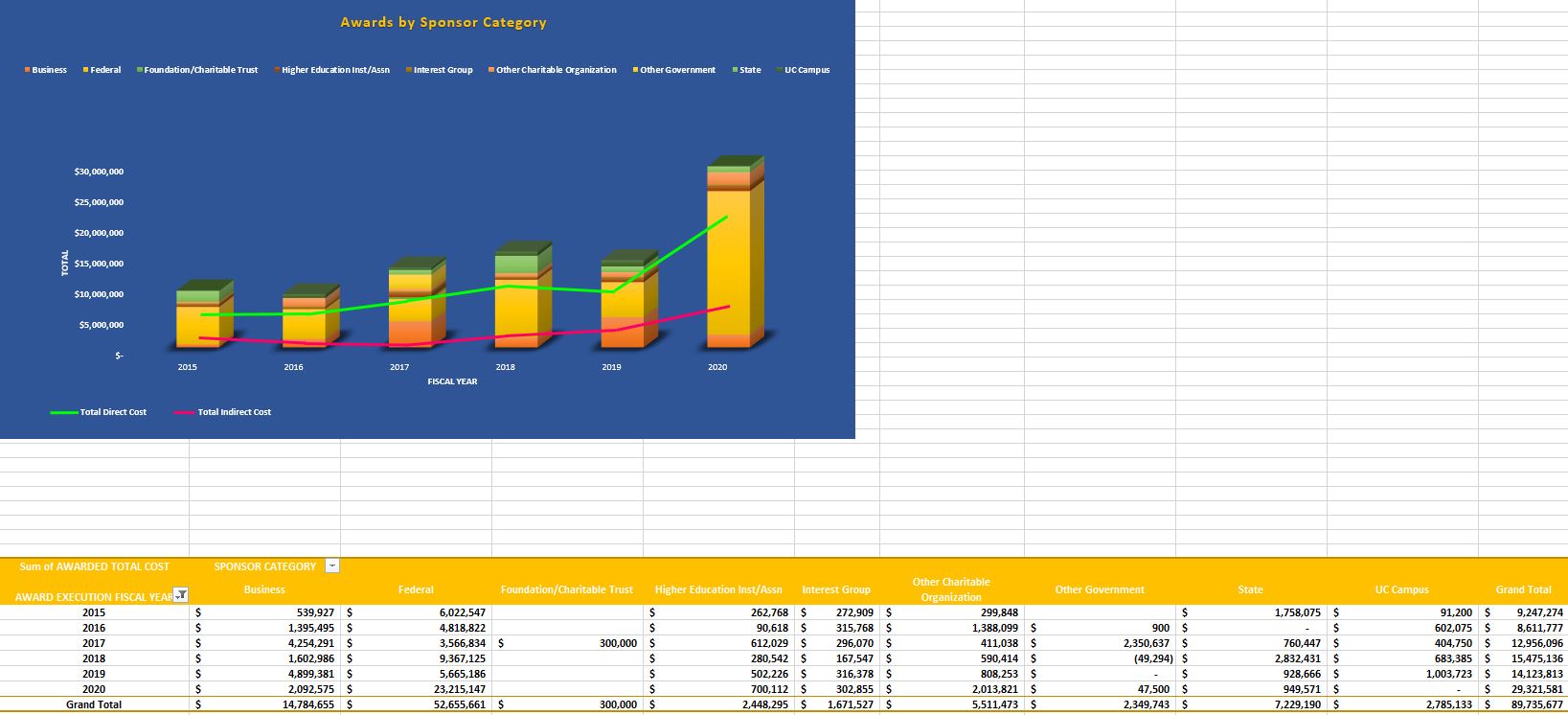Select the Interest Group legend entry

point(443,70)
